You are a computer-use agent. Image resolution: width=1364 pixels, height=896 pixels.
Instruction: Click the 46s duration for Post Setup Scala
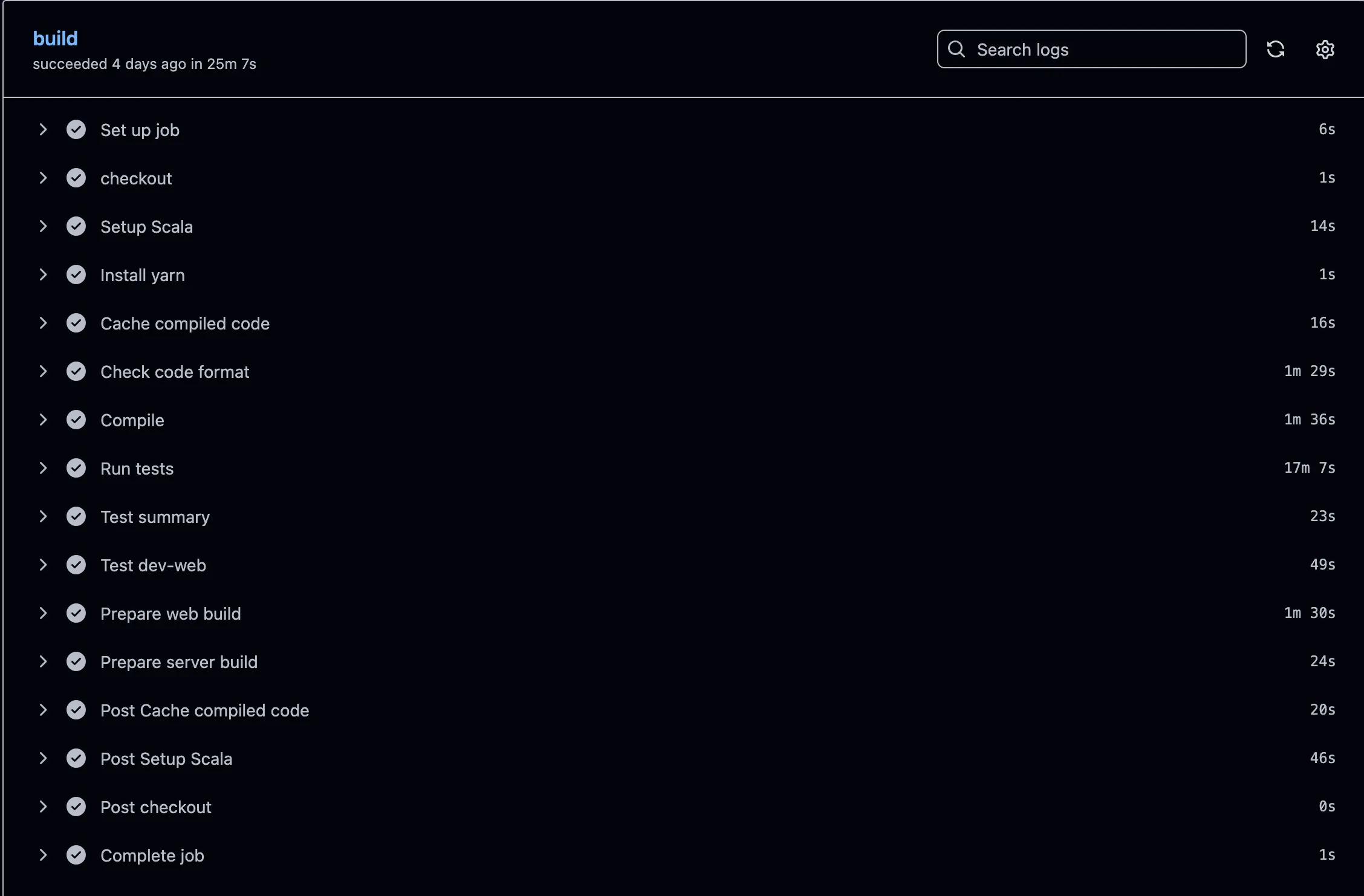click(1323, 758)
